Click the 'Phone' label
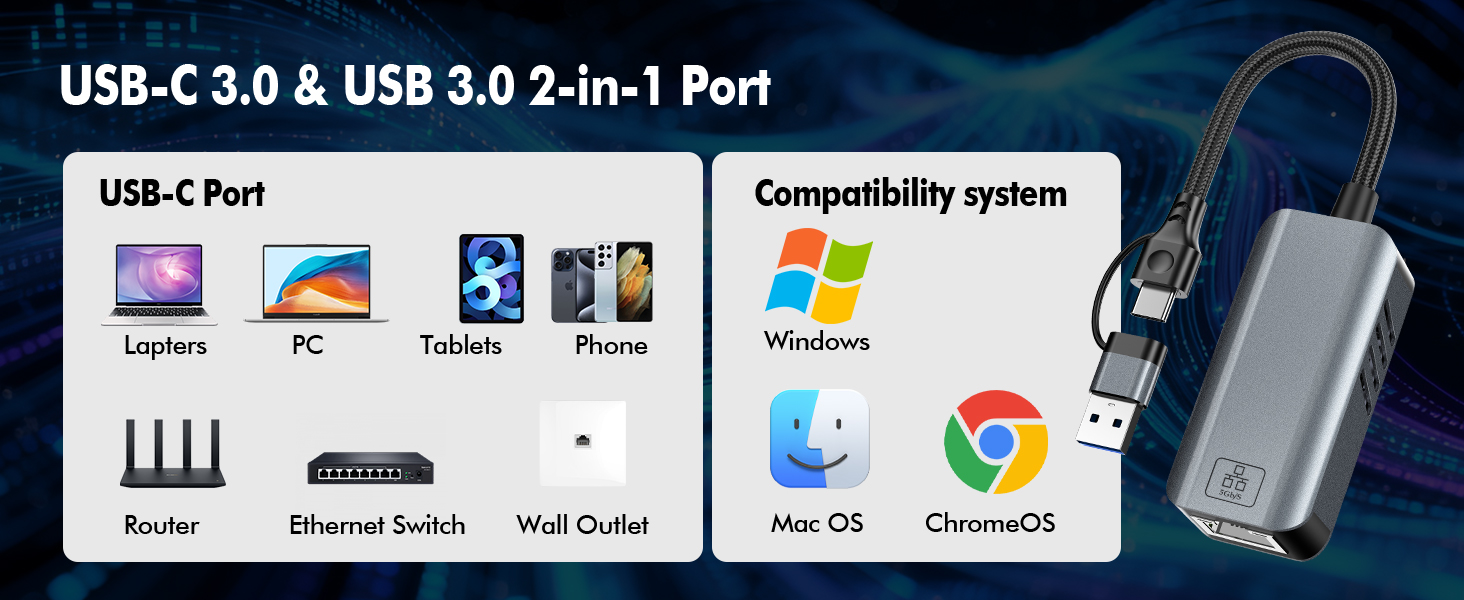This screenshot has width=1464, height=600. [611, 346]
